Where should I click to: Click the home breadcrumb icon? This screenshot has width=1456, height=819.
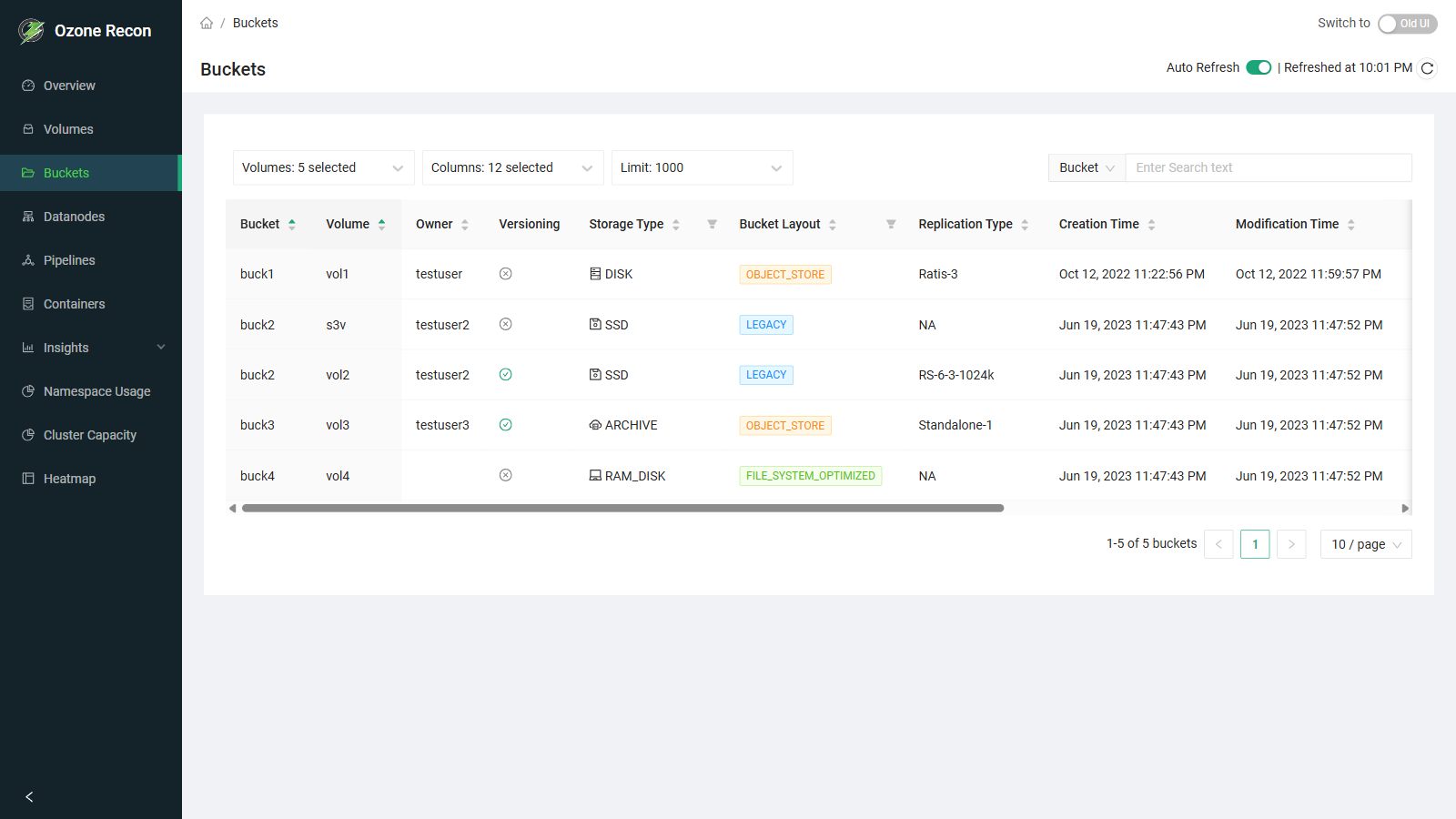coord(207,23)
